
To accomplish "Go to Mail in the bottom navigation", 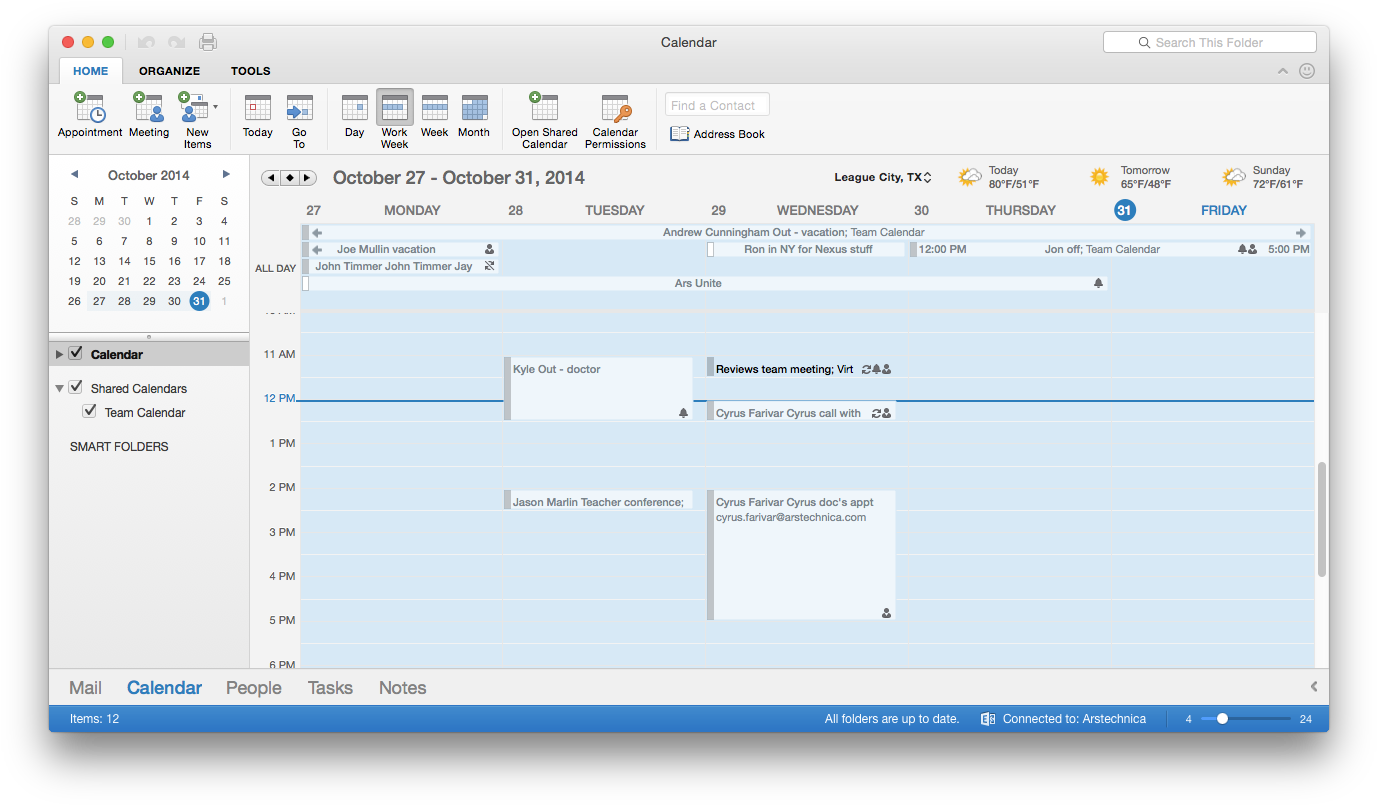I will coord(85,688).
